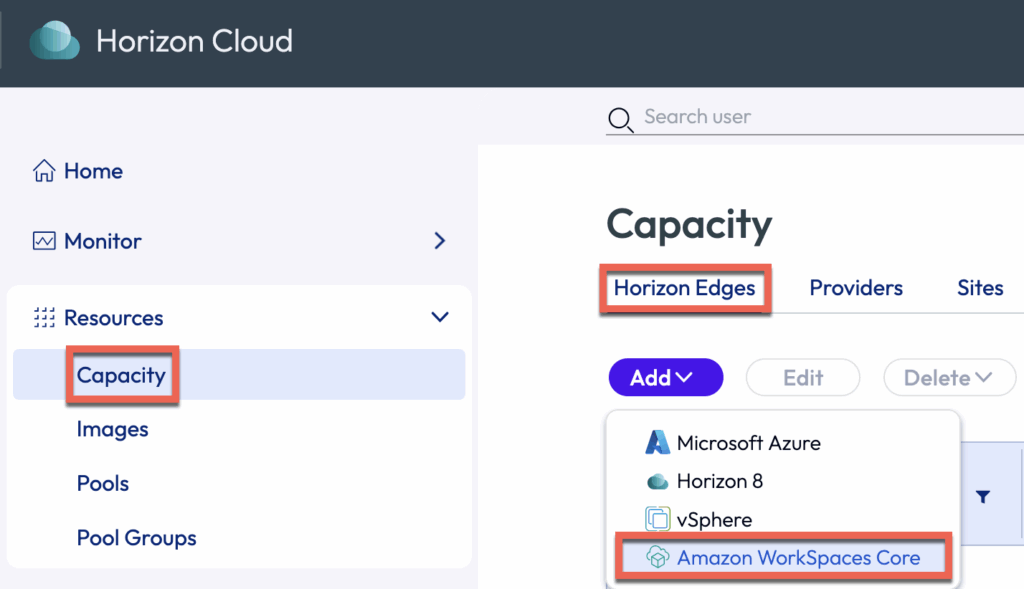
Task: Open the Add dropdown button
Action: [x=665, y=378]
